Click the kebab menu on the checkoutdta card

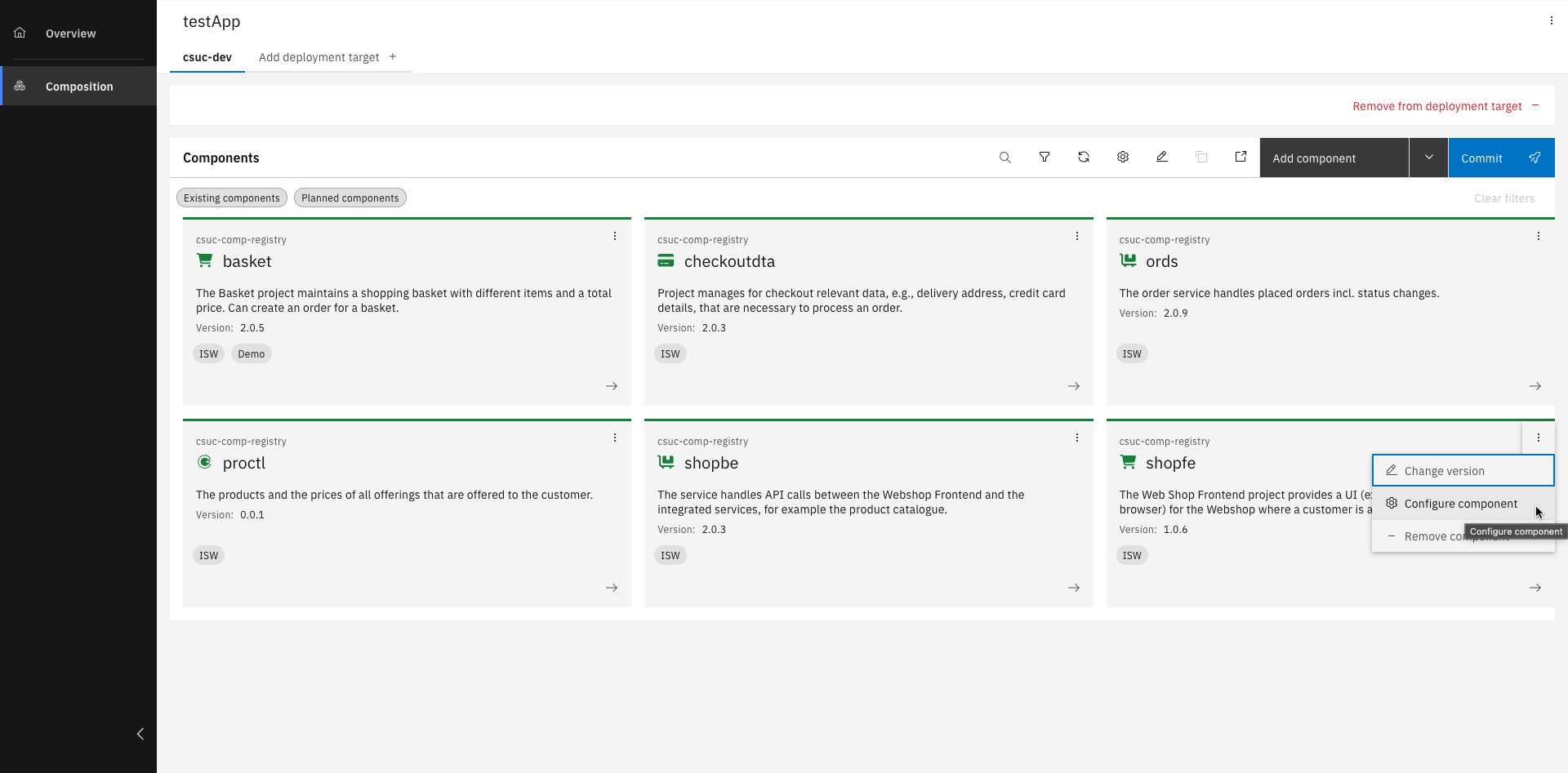click(x=1076, y=236)
